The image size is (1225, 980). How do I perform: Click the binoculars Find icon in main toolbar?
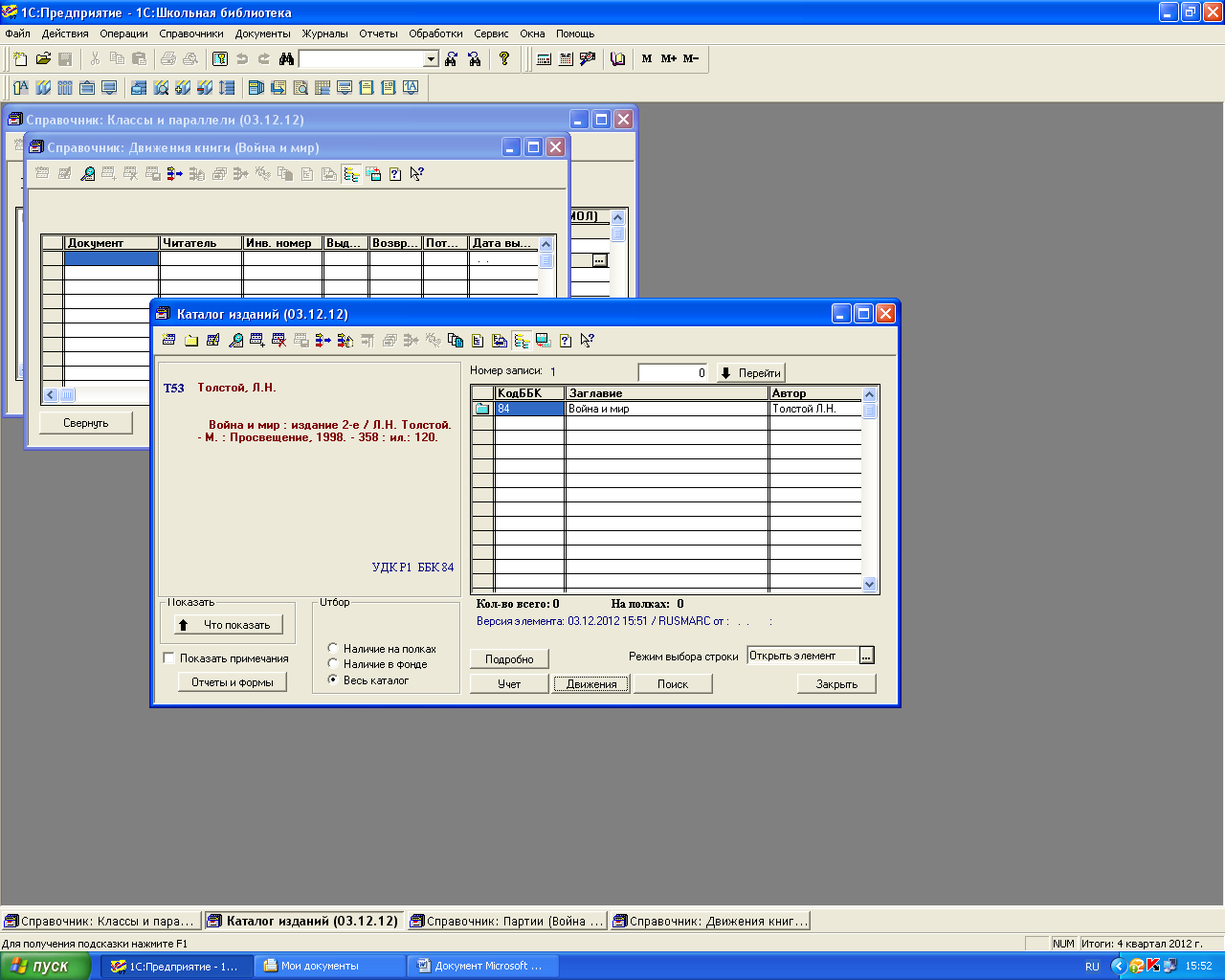(286, 59)
